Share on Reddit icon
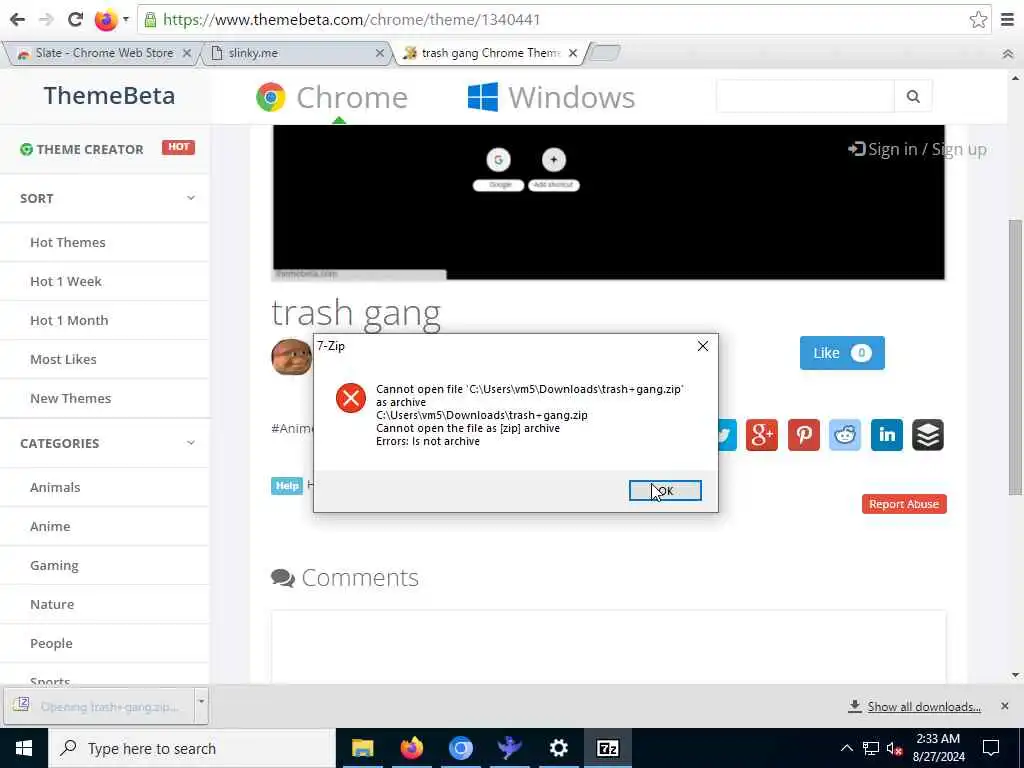 pos(845,435)
